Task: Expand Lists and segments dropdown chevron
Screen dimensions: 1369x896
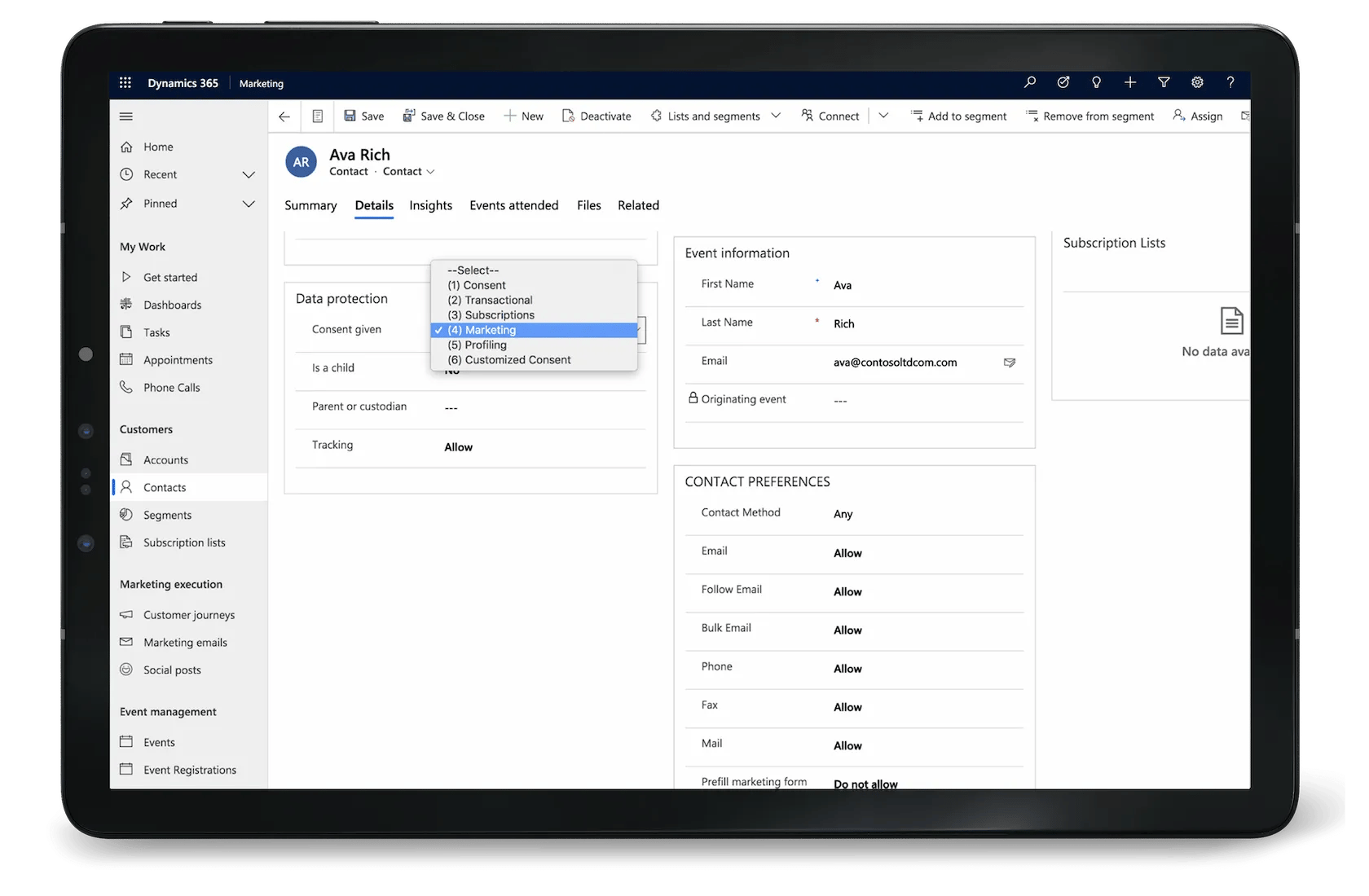Action: [776, 116]
